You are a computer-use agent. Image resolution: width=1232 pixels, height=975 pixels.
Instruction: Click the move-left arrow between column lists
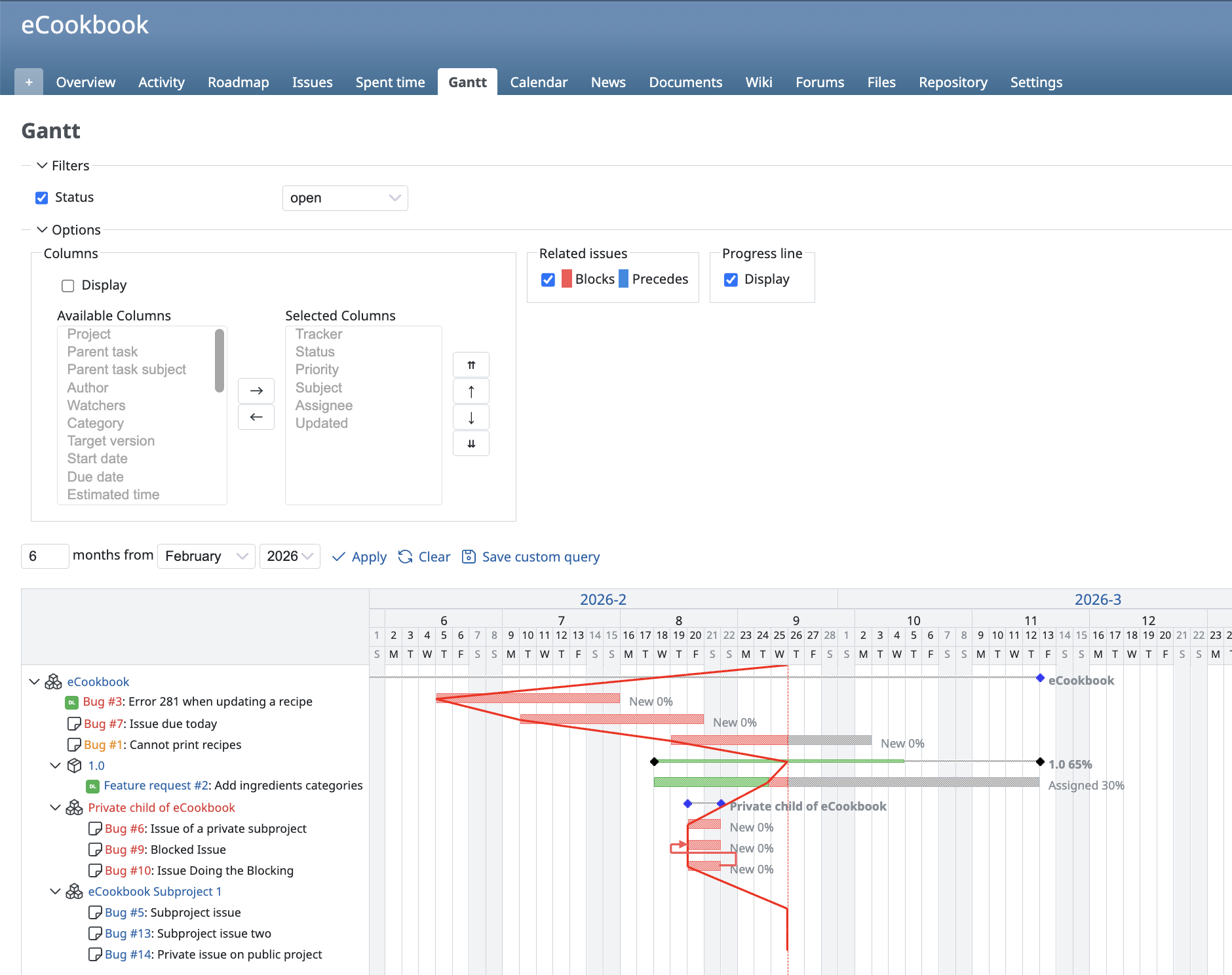256,417
